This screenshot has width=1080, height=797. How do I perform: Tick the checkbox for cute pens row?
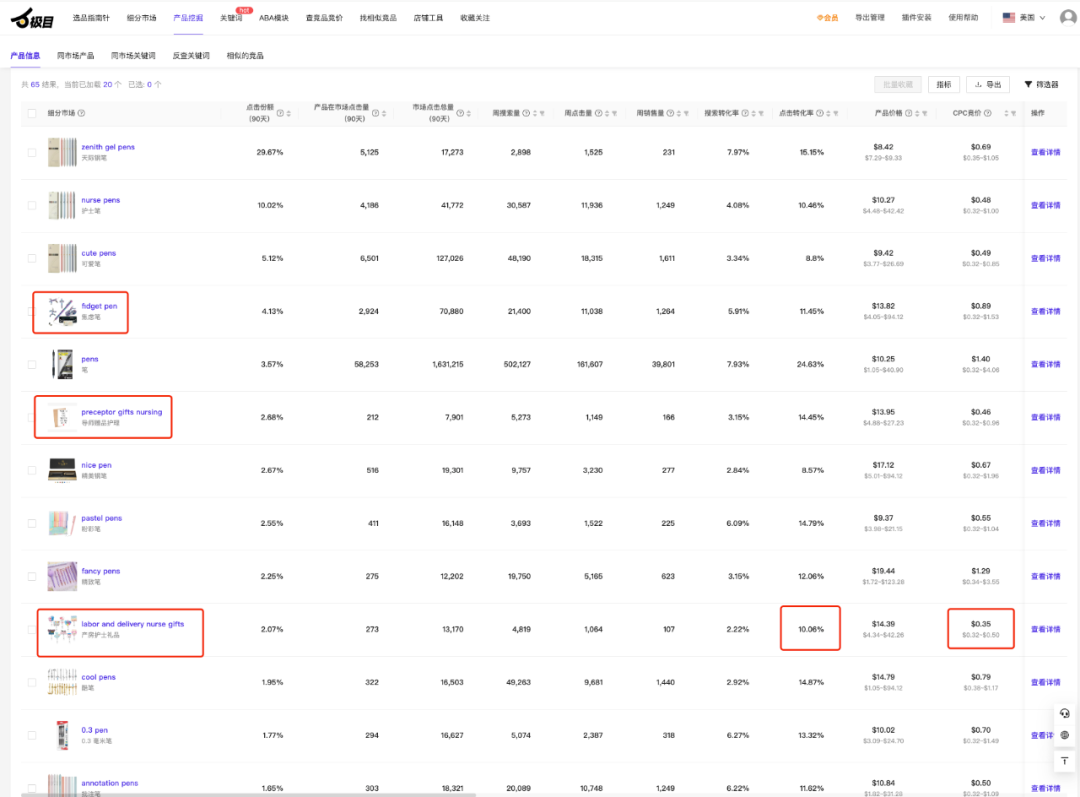[x=32, y=258]
